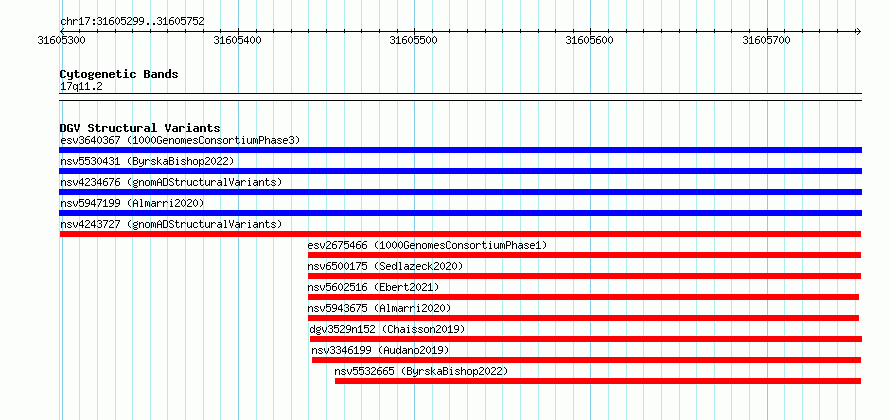Select the nsv4243727 (gnomADStructuralVariants) label
Screen dimensions: 890x420
(171, 224)
